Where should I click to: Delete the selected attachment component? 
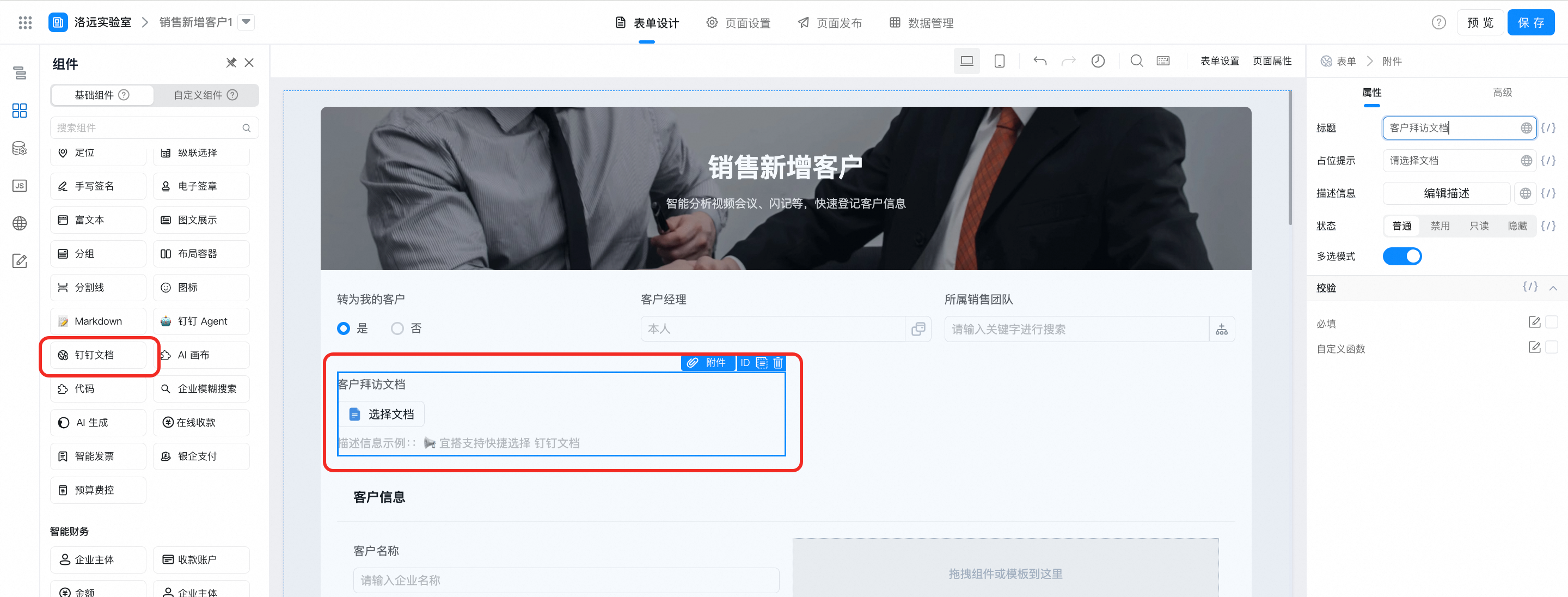[x=778, y=363]
